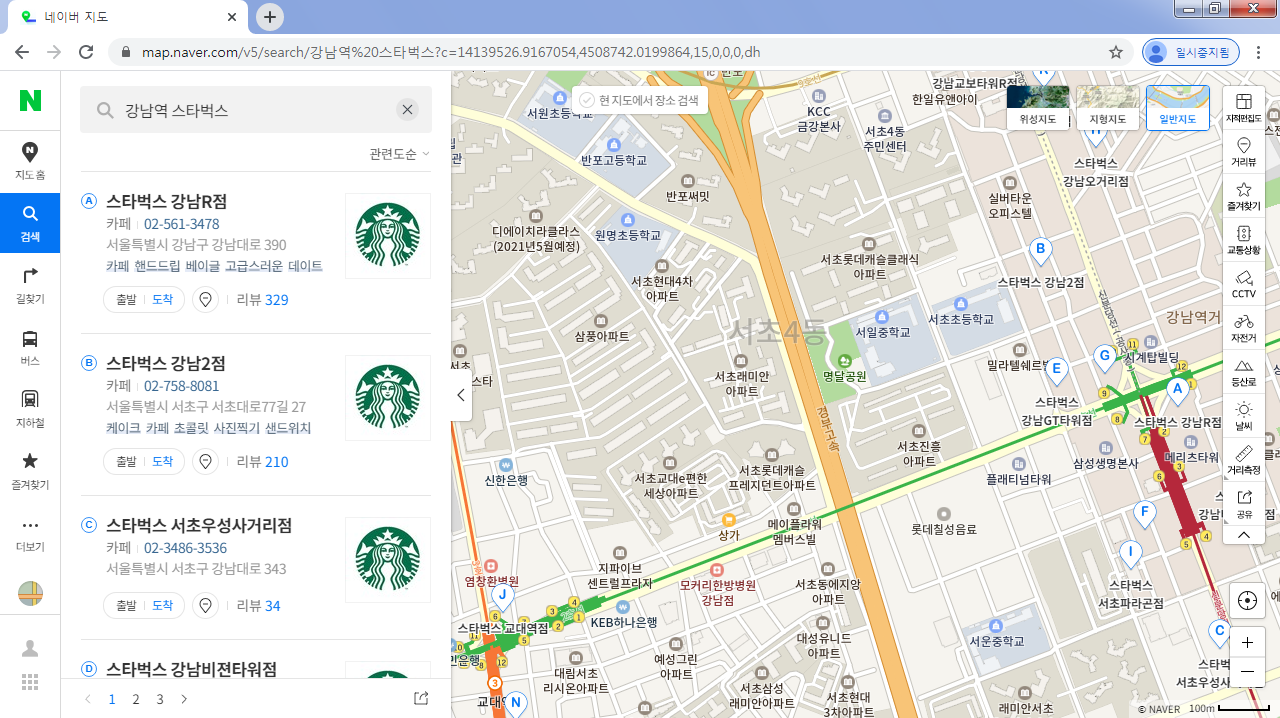Toggle 등산로 hiking trail layer

click(1244, 372)
